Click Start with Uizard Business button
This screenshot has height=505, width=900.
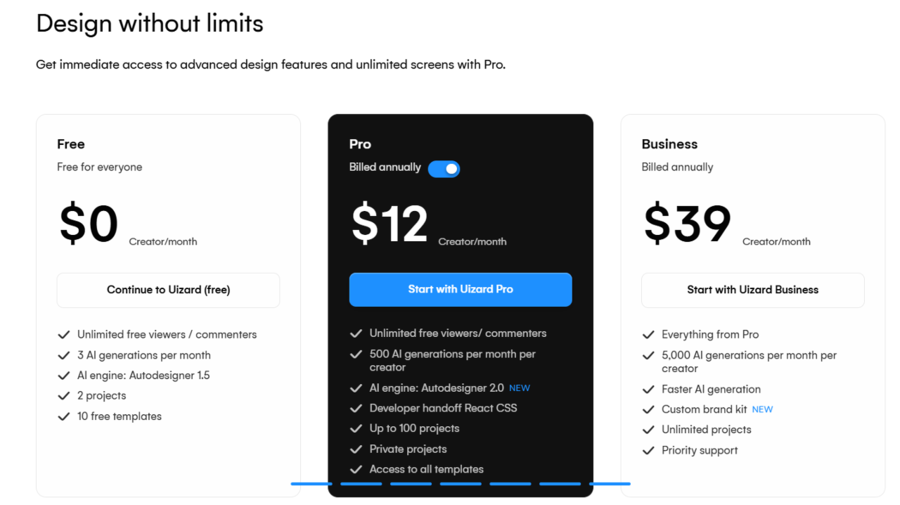point(752,290)
